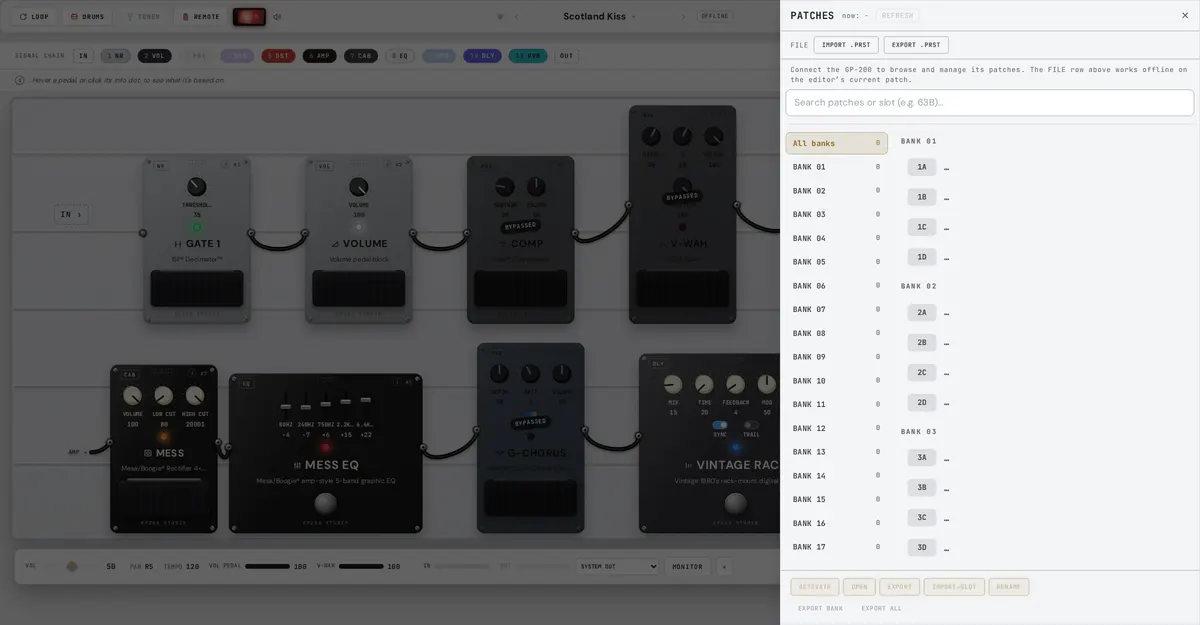1200x625 pixels.
Task: Click the red record button in top toolbar
Action: point(249,16)
